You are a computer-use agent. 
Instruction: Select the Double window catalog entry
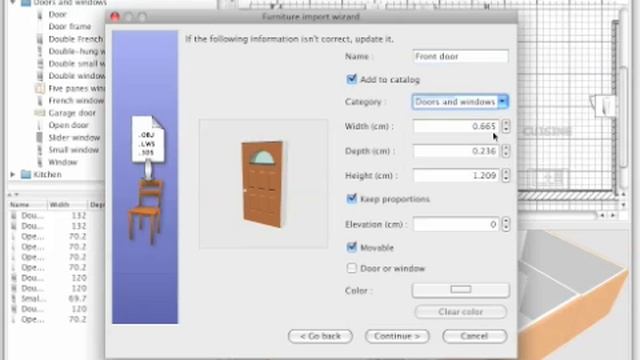[76, 76]
